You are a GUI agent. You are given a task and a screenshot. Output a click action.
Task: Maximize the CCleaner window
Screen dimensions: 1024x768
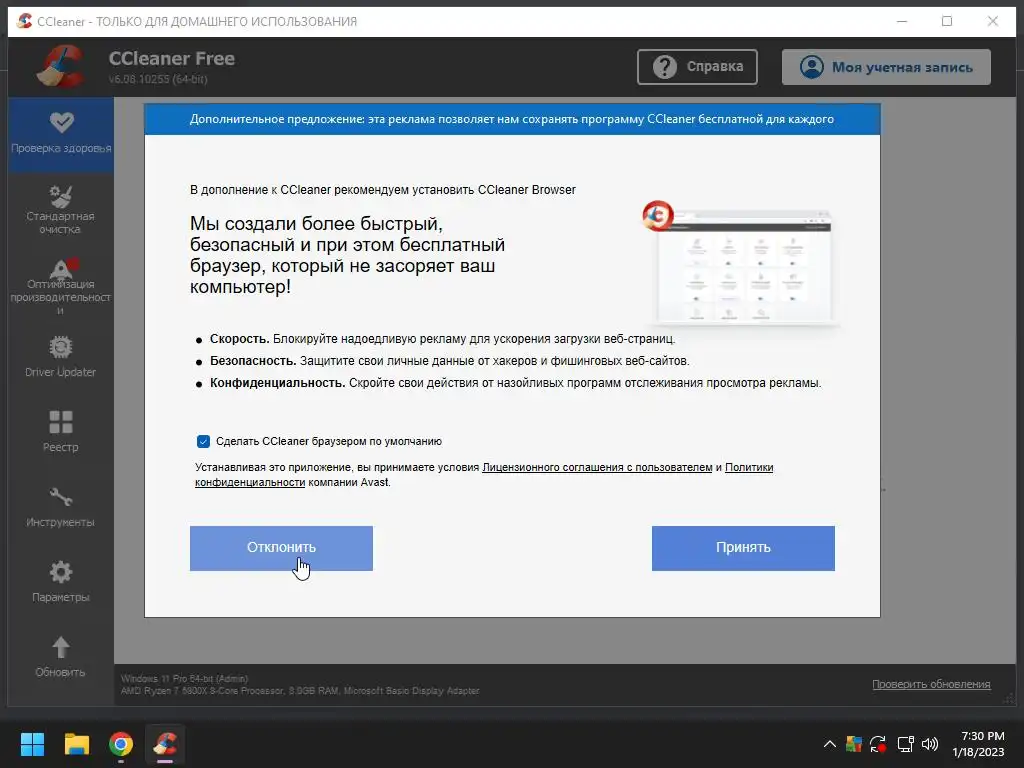(x=947, y=22)
